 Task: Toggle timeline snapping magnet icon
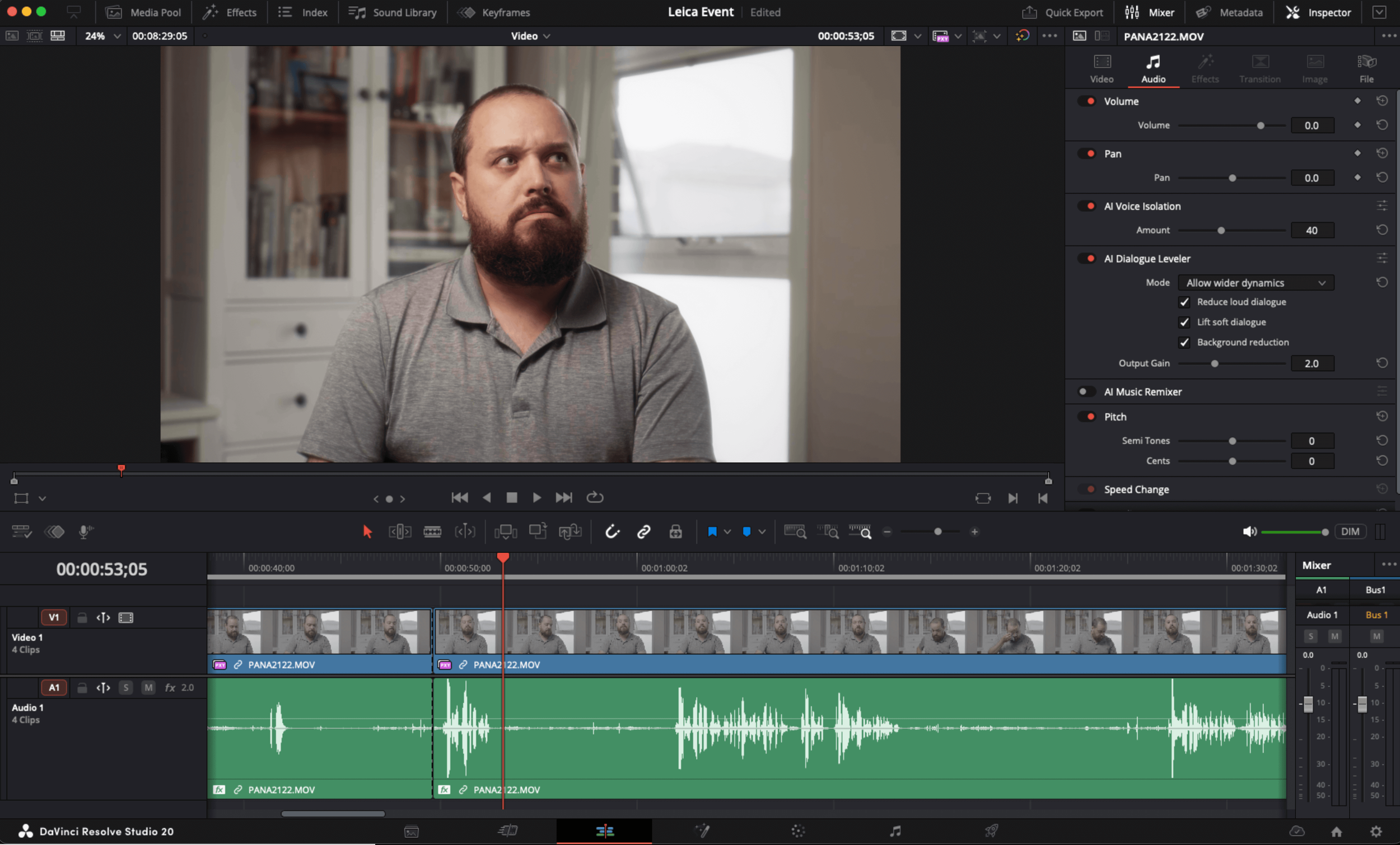tap(612, 532)
